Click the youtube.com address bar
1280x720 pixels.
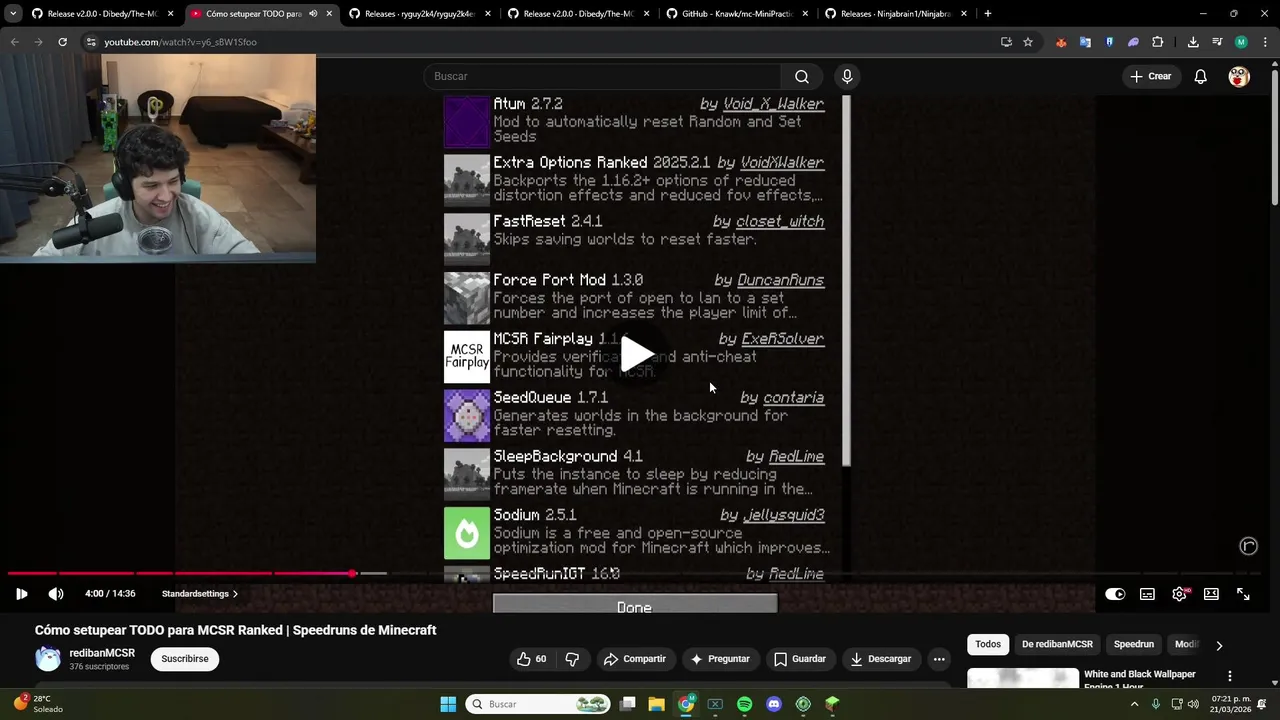[540, 42]
